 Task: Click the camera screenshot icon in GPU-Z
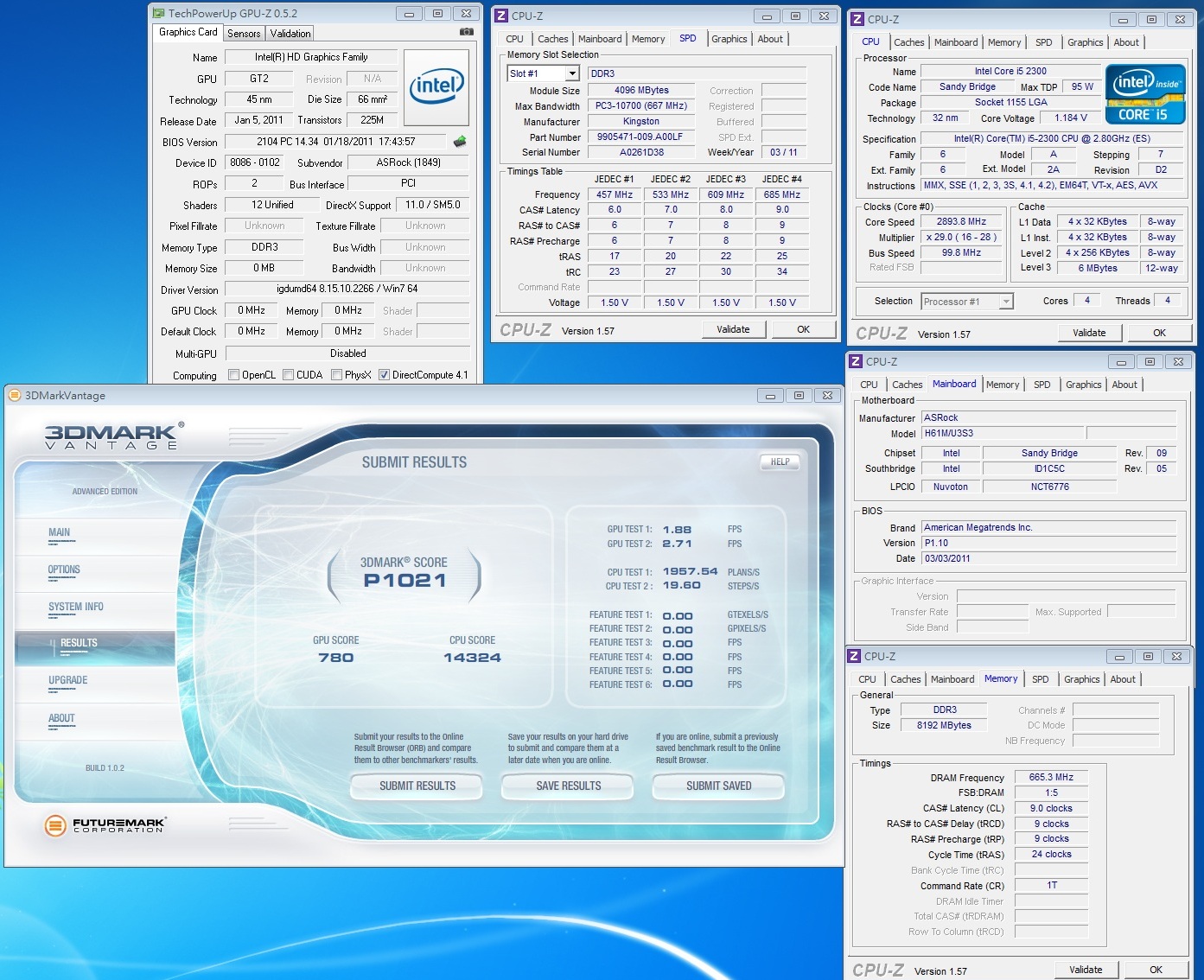tap(467, 32)
